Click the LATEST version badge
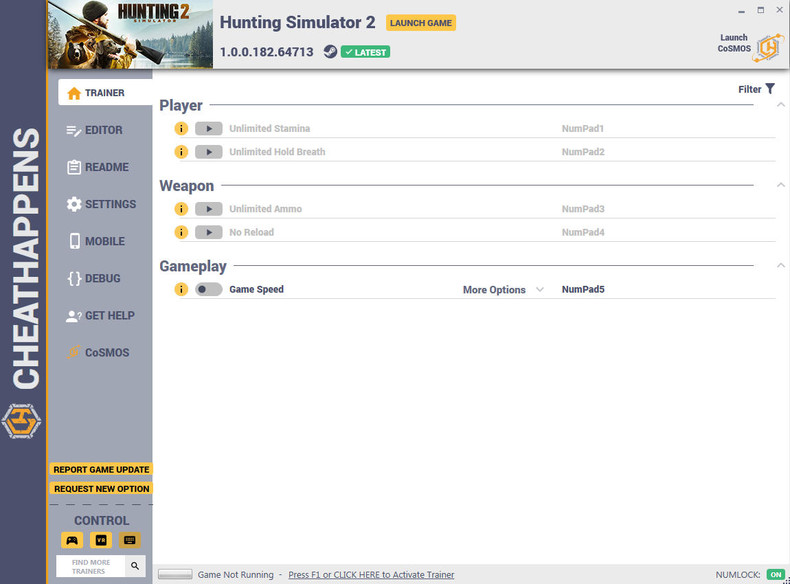 click(x=365, y=52)
